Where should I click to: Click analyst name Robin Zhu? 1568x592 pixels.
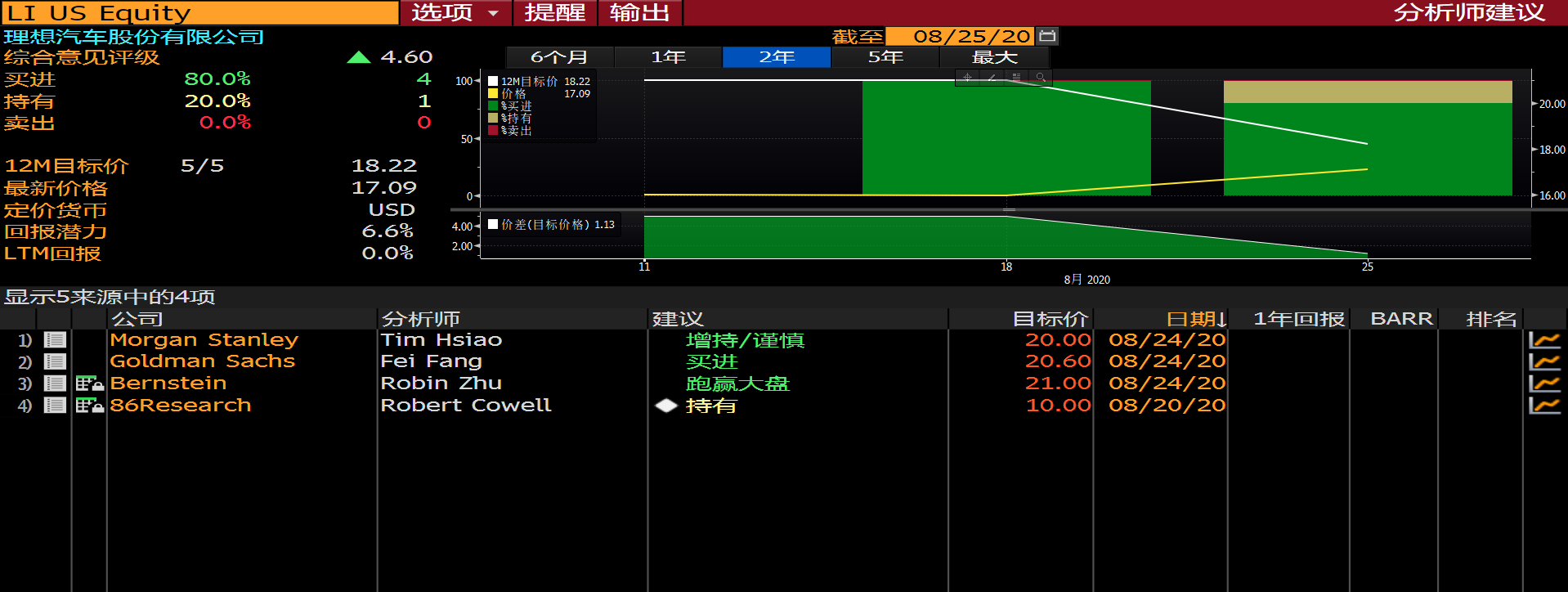click(x=441, y=383)
